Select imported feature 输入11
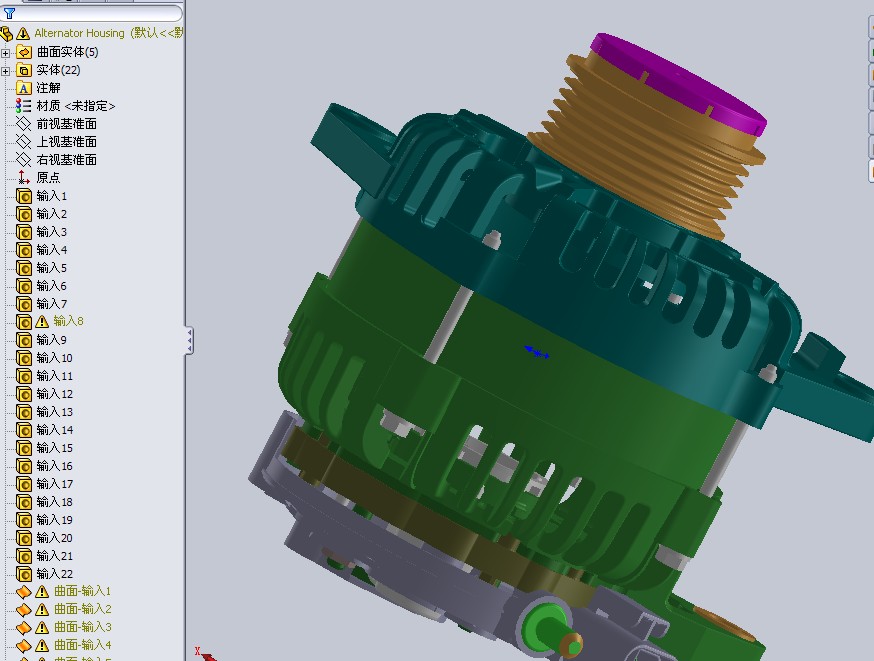The image size is (874, 661). click(x=55, y=376)
